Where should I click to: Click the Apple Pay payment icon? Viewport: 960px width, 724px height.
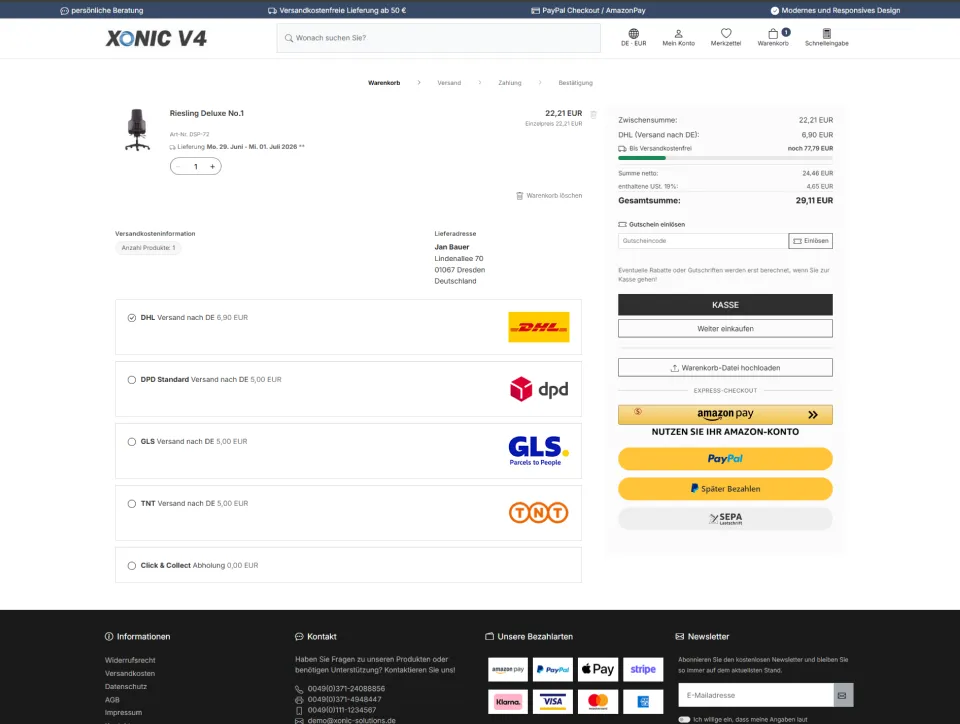click(x=598, y=670)
